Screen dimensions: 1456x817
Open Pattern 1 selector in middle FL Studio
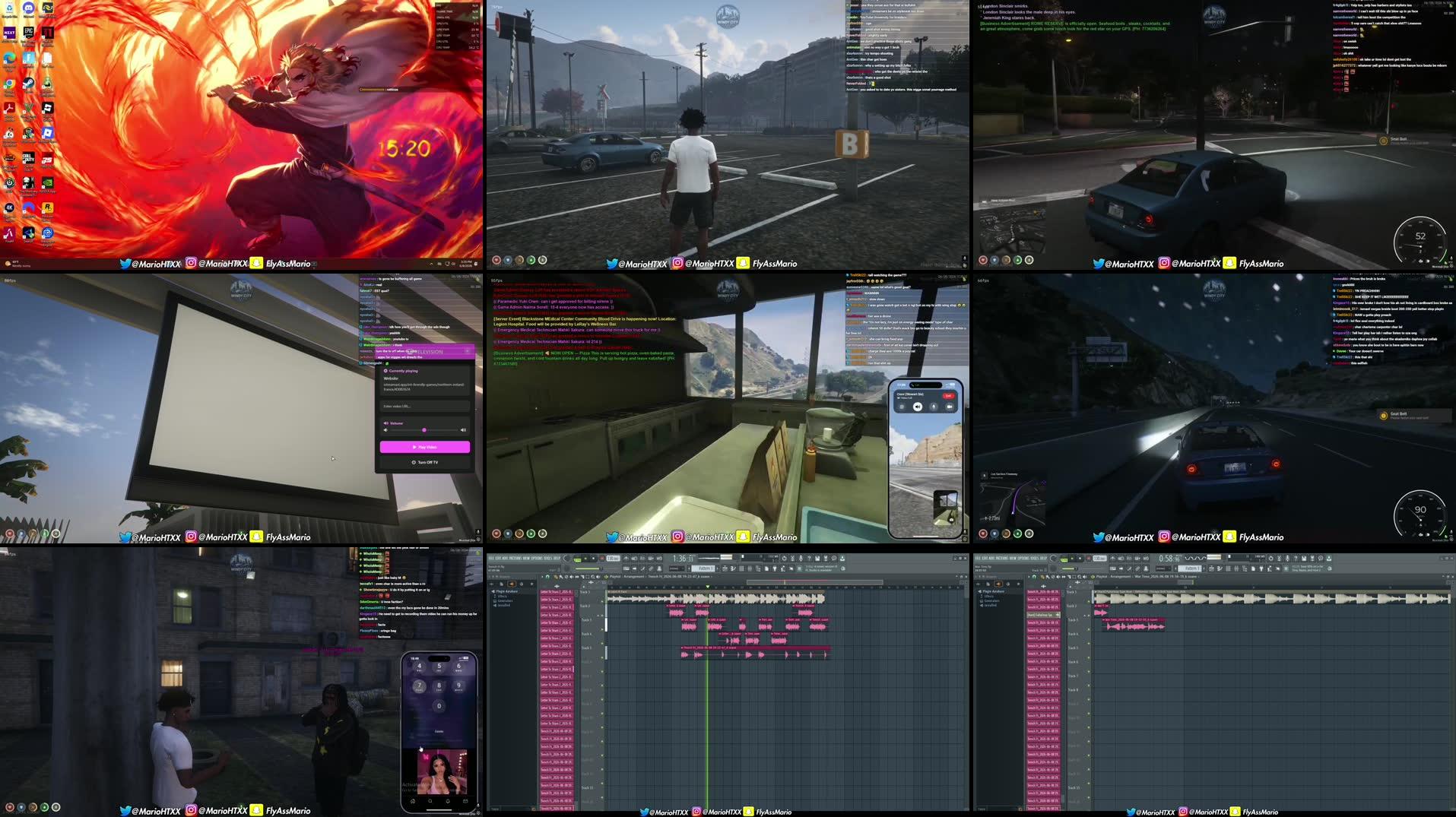pos(703,568)
